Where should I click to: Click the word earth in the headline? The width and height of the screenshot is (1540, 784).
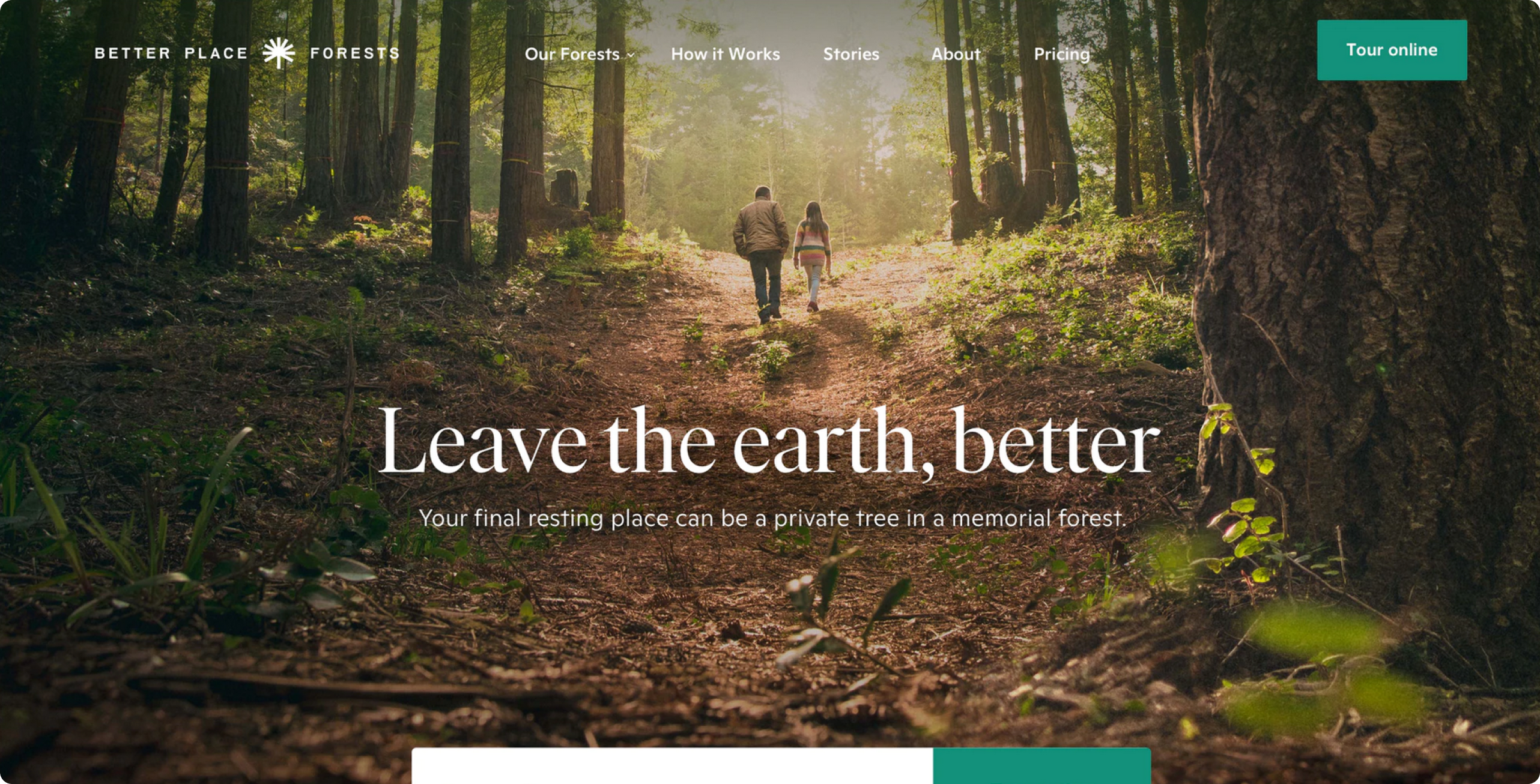pyautogui.click(x=824, y=442)
